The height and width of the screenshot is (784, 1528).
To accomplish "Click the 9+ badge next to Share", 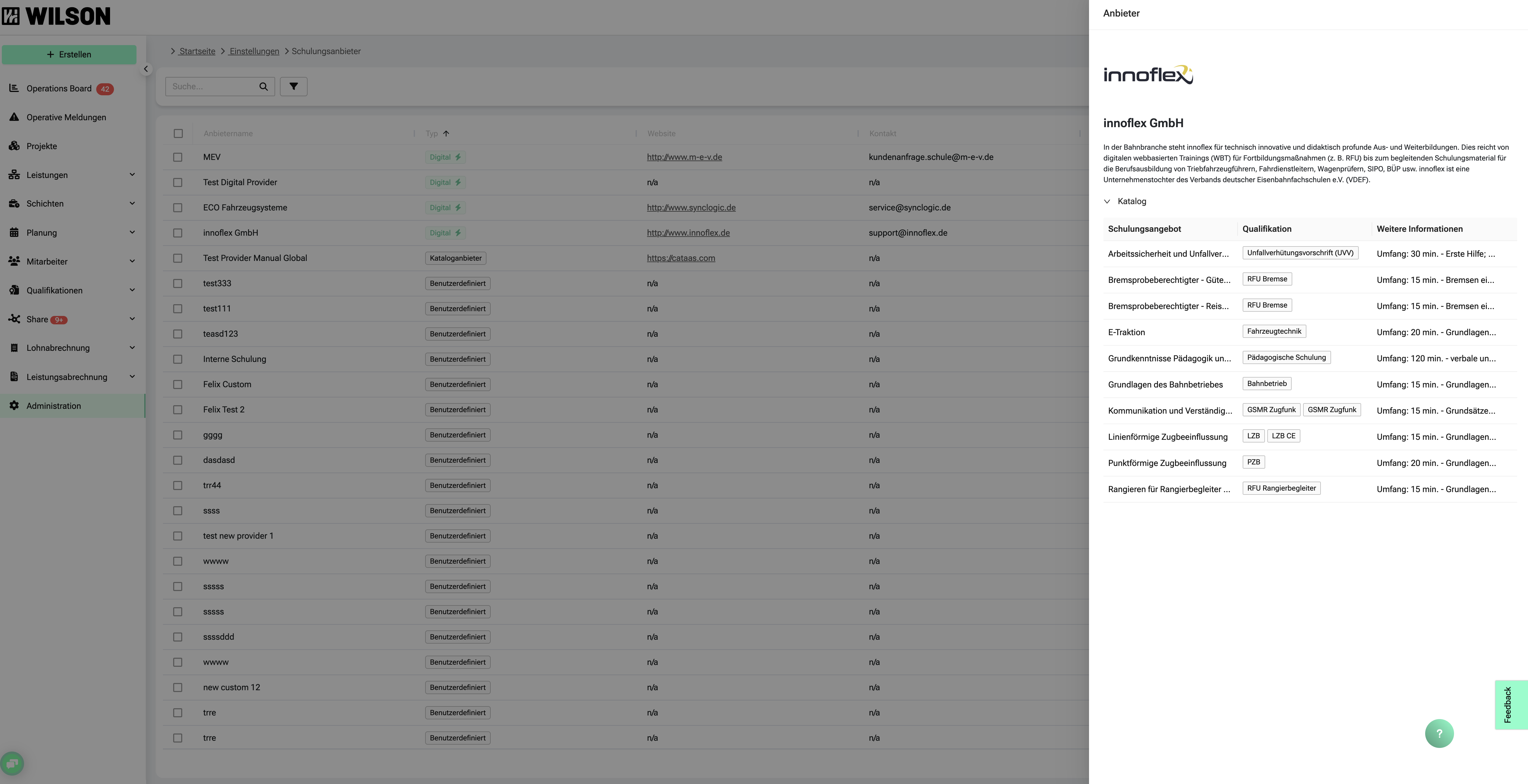I will pos(59,320).
